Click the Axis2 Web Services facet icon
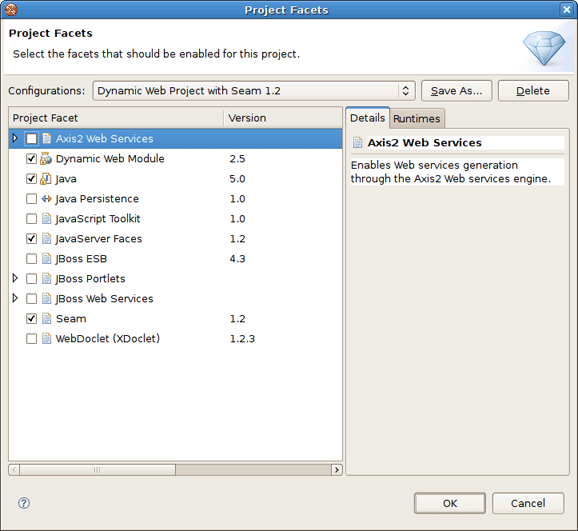The image size is (578, 531). tap(46, 139)
